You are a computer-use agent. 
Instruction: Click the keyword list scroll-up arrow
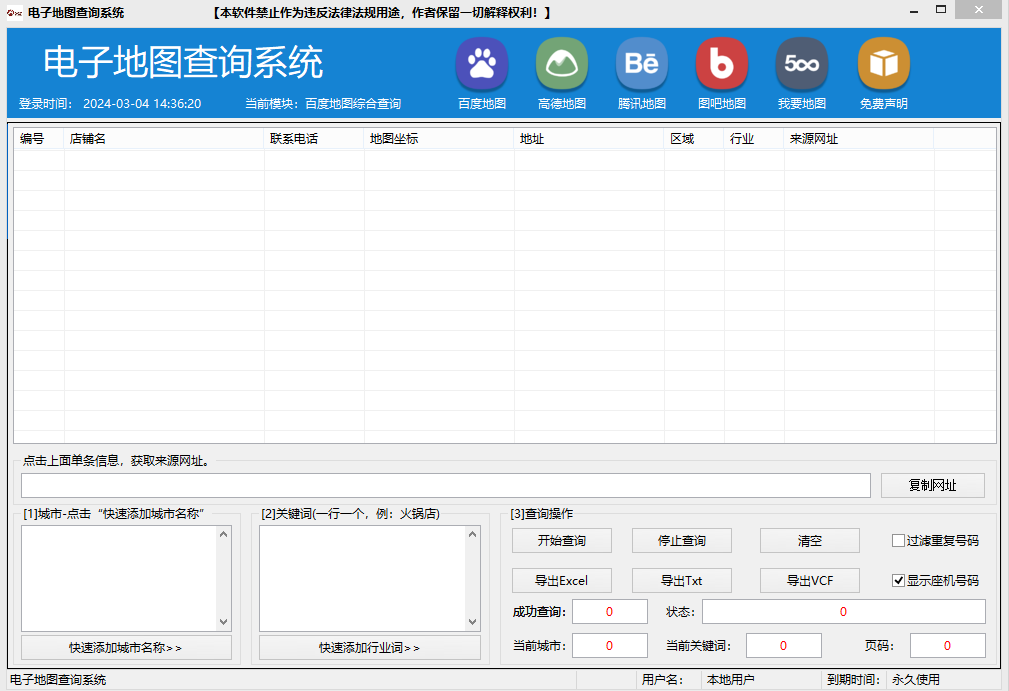[472, 534]
